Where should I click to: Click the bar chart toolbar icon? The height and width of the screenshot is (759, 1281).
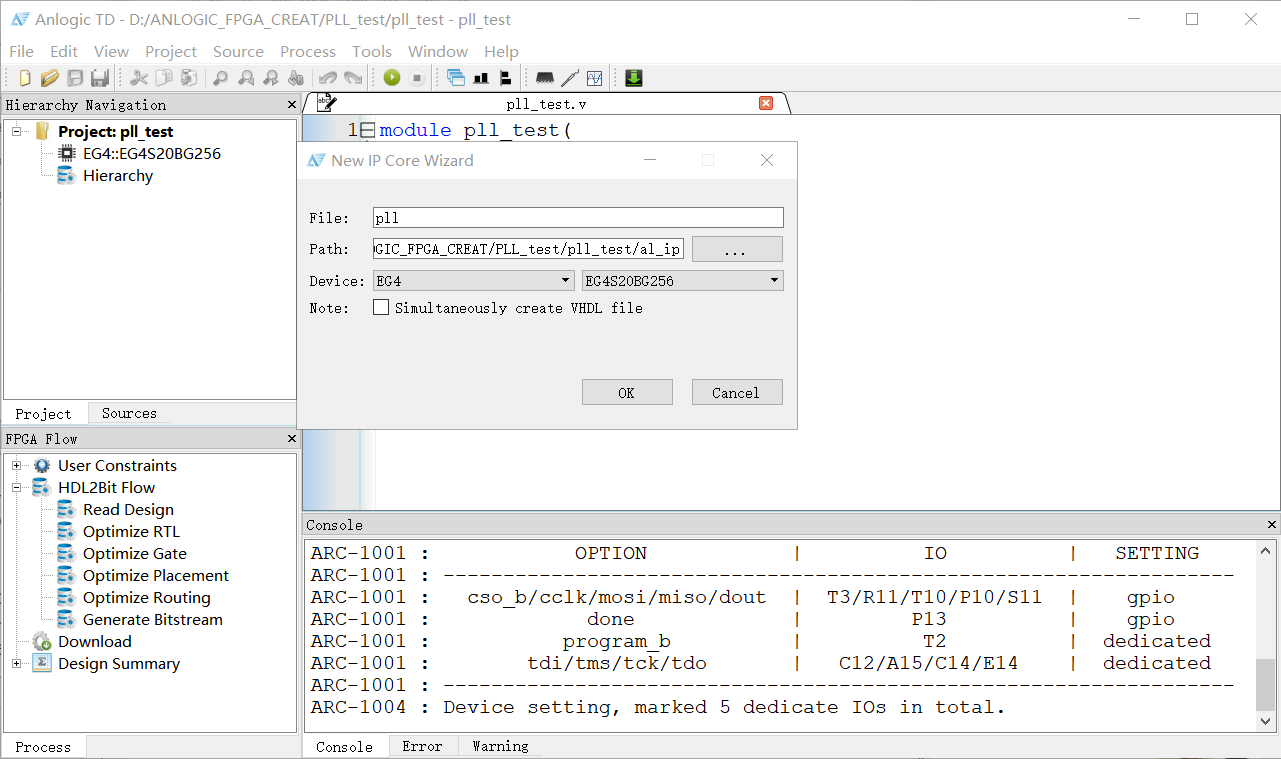(481, 78)
